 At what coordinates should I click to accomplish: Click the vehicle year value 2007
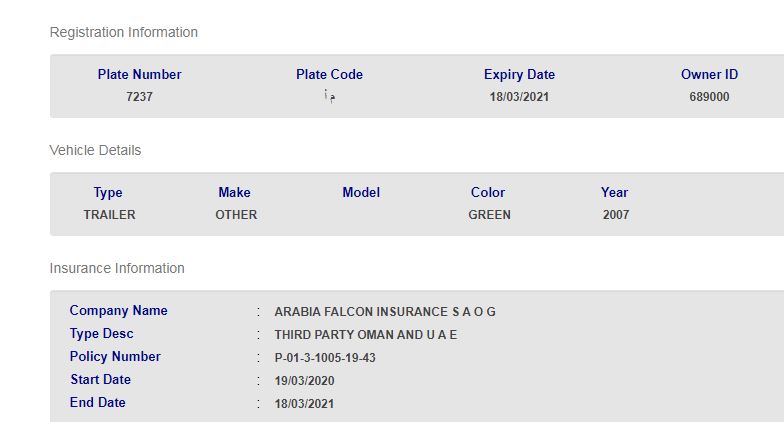pyautogui.click(x=616, y=215)
